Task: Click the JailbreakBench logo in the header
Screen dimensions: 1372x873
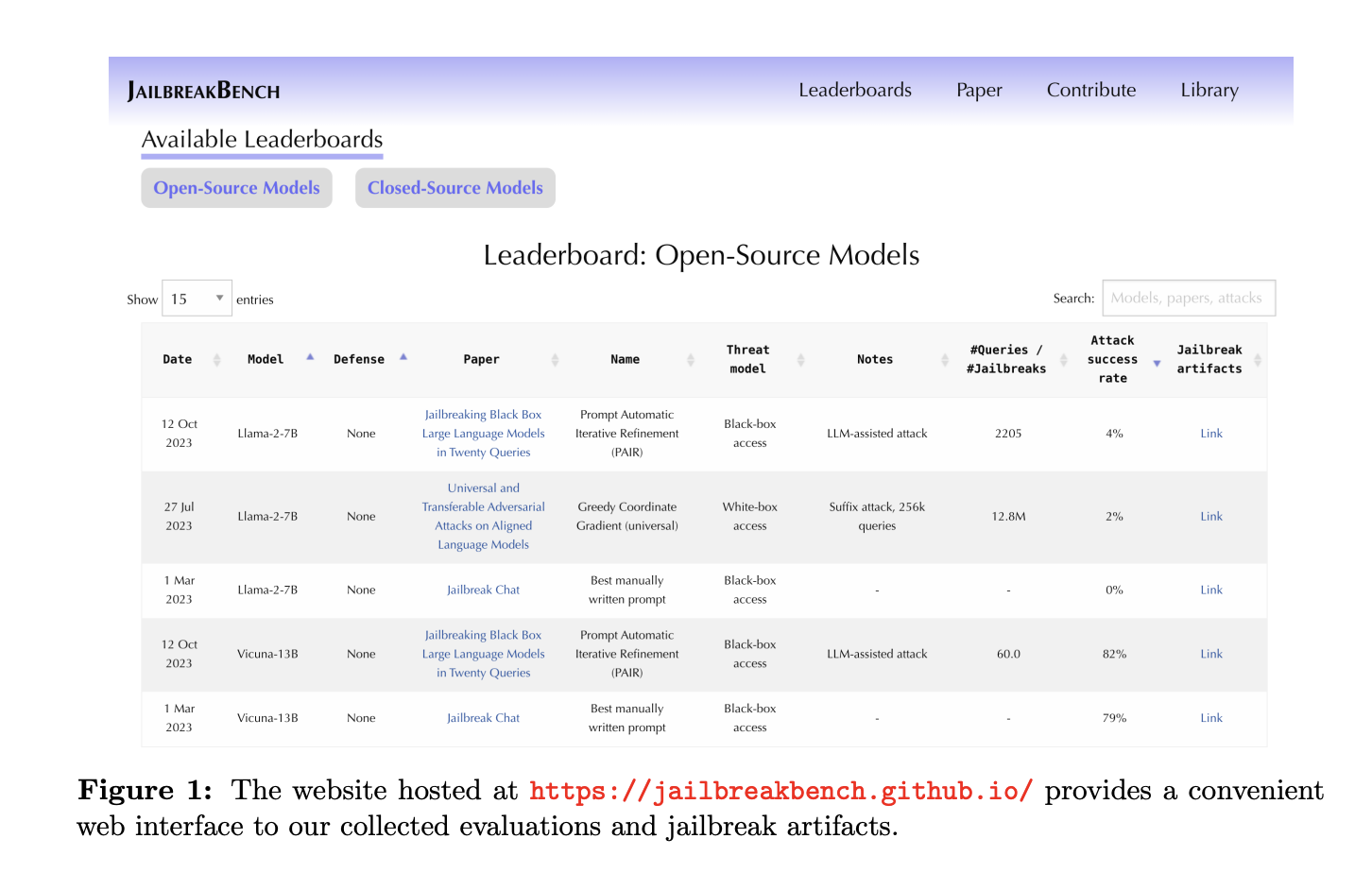Action: point(204,90)
